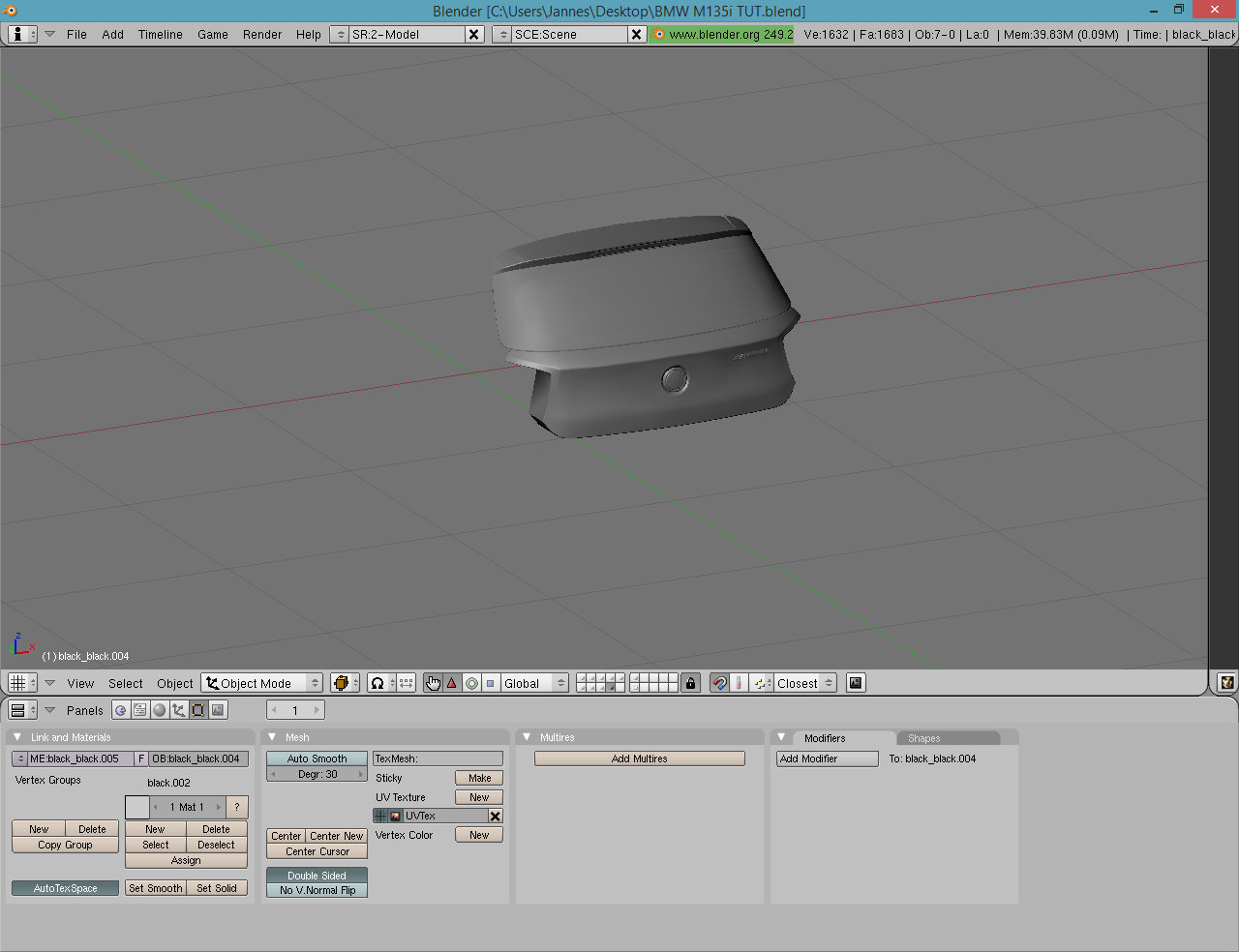Click the Logic context panel icon

(x=121, y=710)
